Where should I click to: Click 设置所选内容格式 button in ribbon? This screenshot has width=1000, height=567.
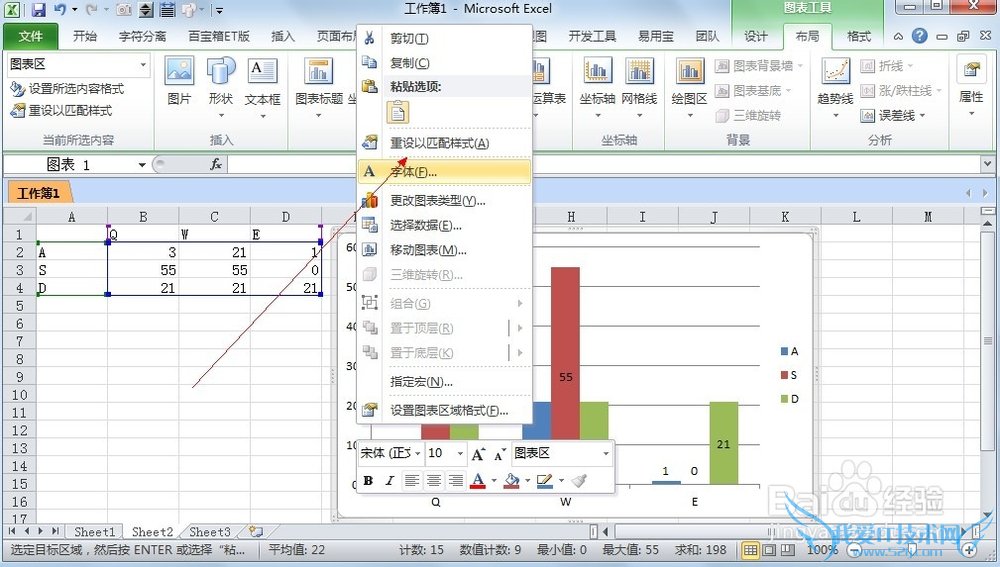pos(67,89)
